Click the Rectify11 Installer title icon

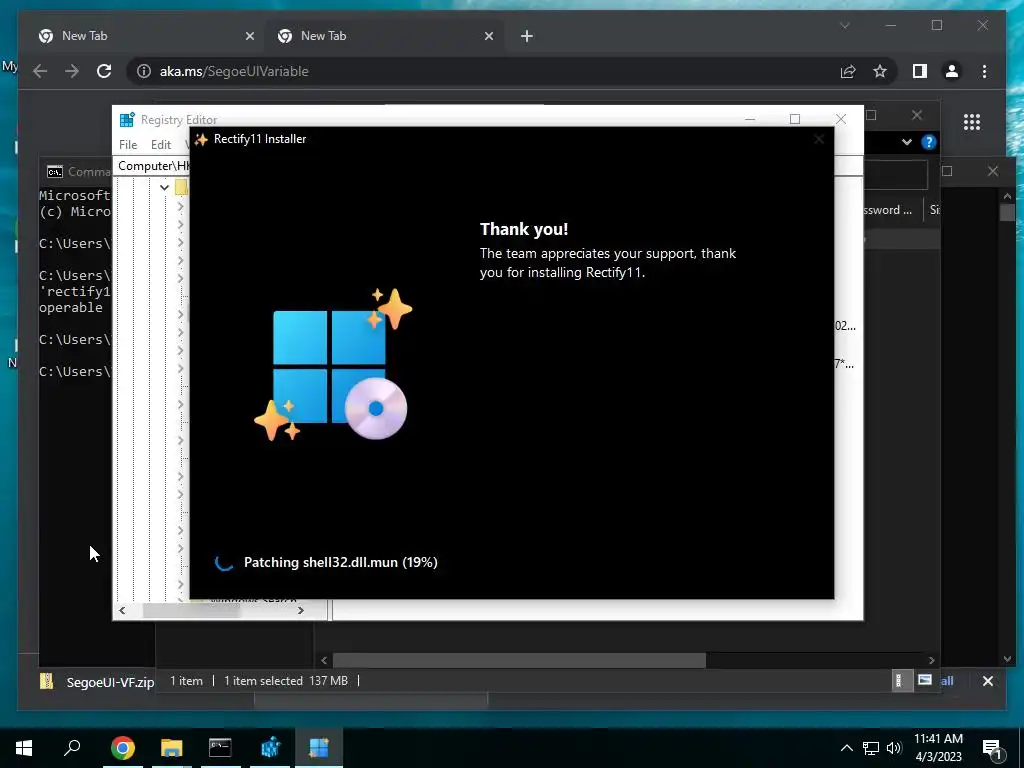click(201, 139)
